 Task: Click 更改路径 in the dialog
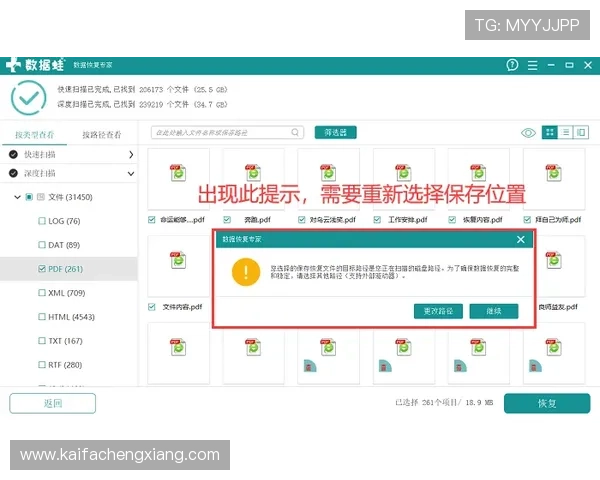pyautogui.click(x=438, y=311)
